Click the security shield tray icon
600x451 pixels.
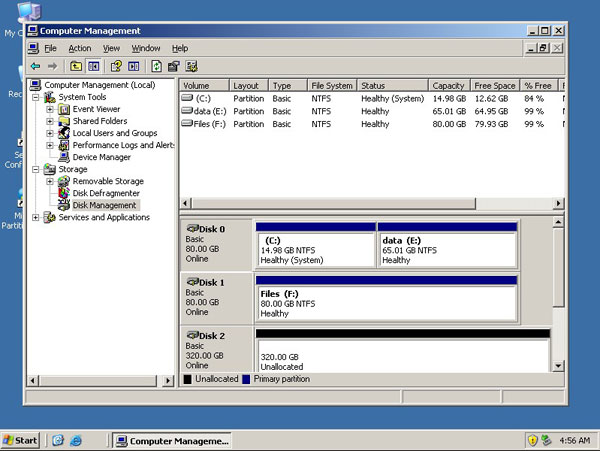[532, 441]
